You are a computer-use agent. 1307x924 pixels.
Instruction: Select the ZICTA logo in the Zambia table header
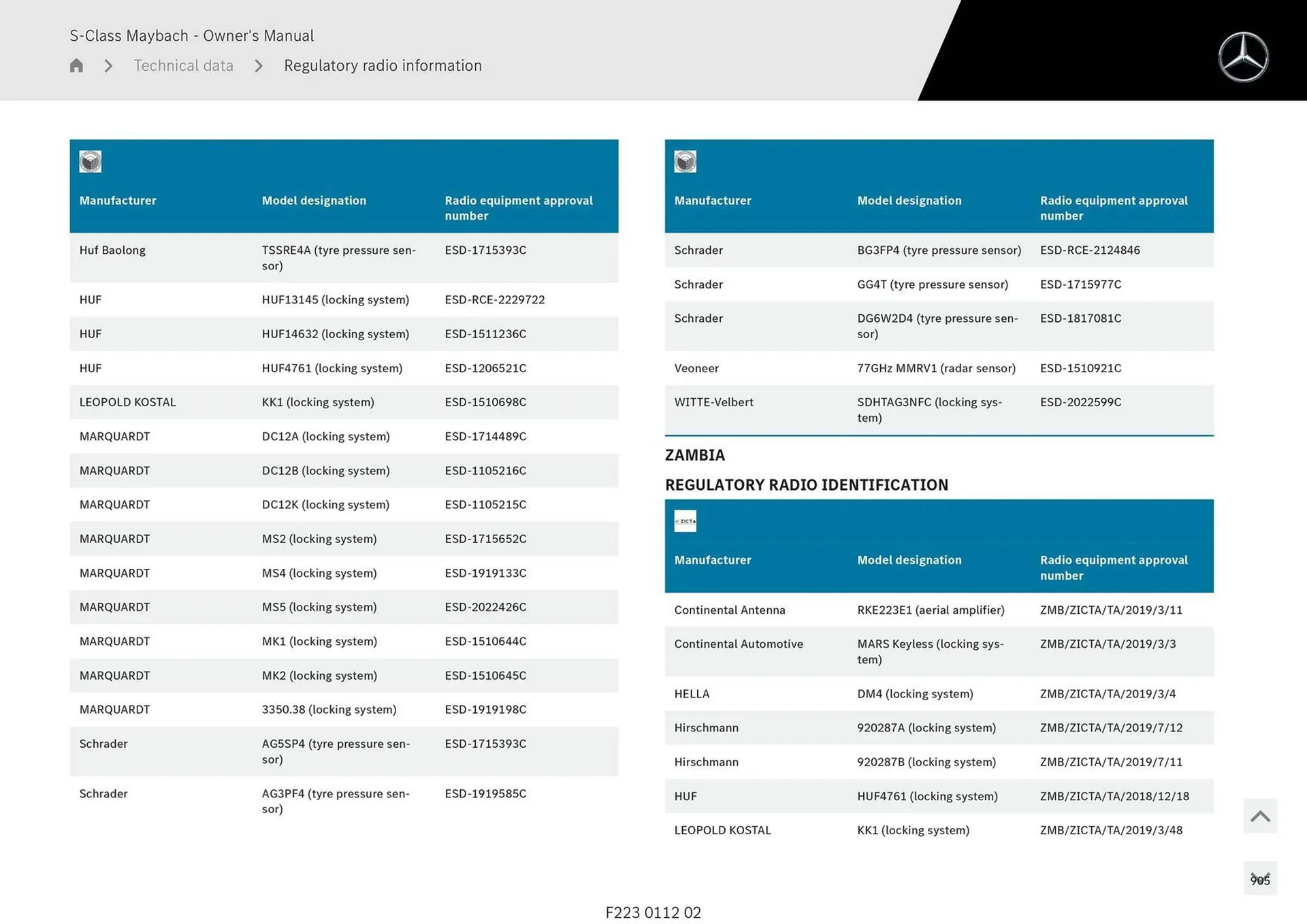[685, 521]
